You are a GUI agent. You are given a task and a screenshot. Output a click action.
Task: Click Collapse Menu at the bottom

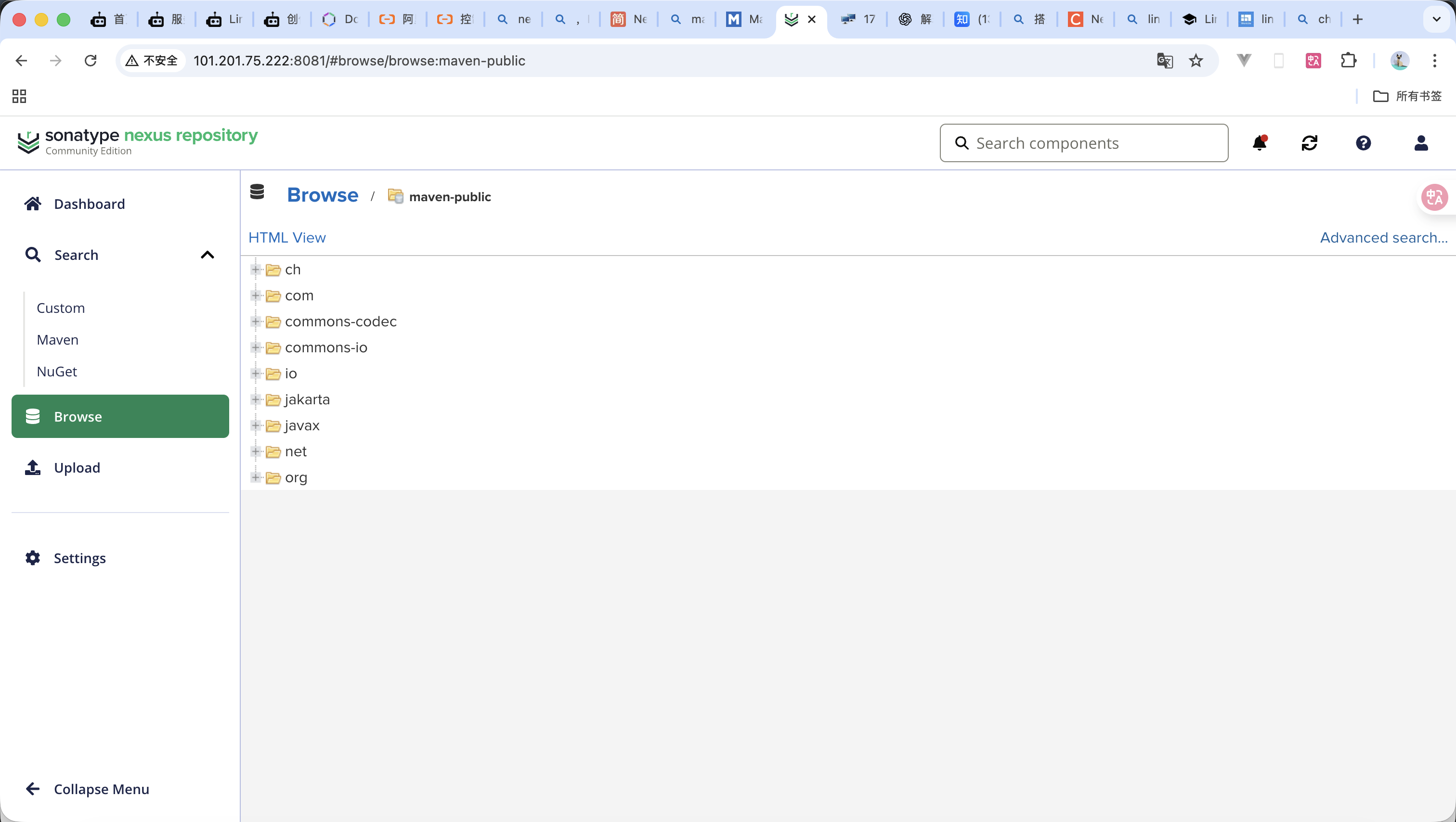coord(101,789)
